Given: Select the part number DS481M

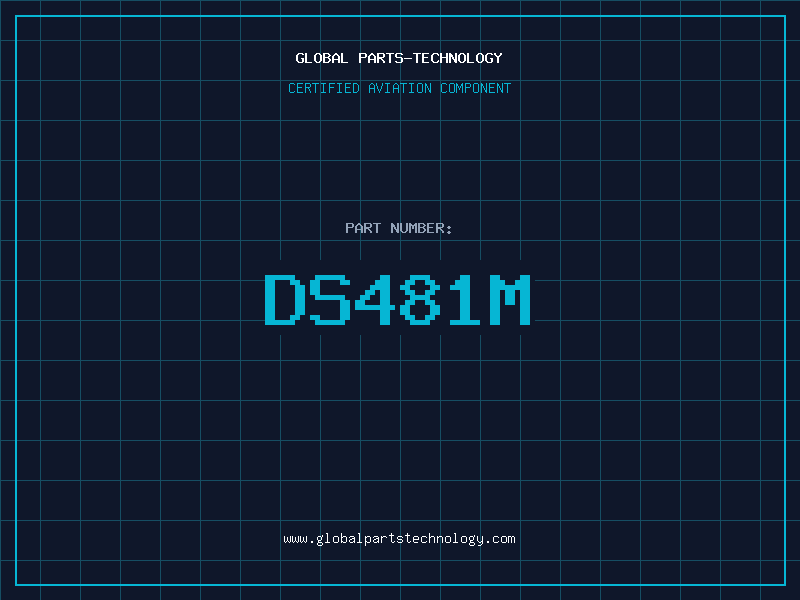Looking at the screenshot, I should (398, 299).
